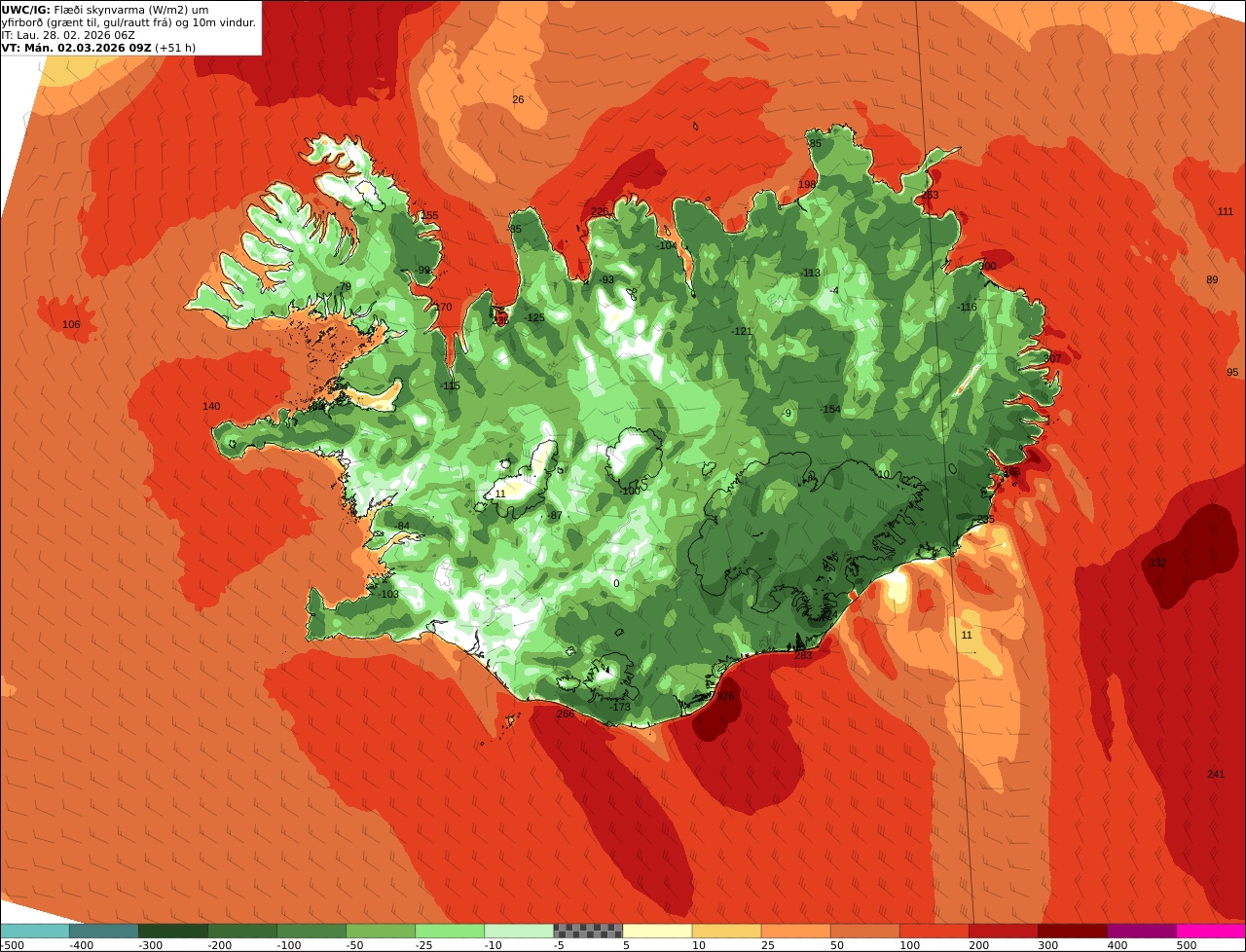Click the map value '376'
Image resolution: width=1246 pixels, height=952 pixels.
pyautogui.click(x=725, y=697)
